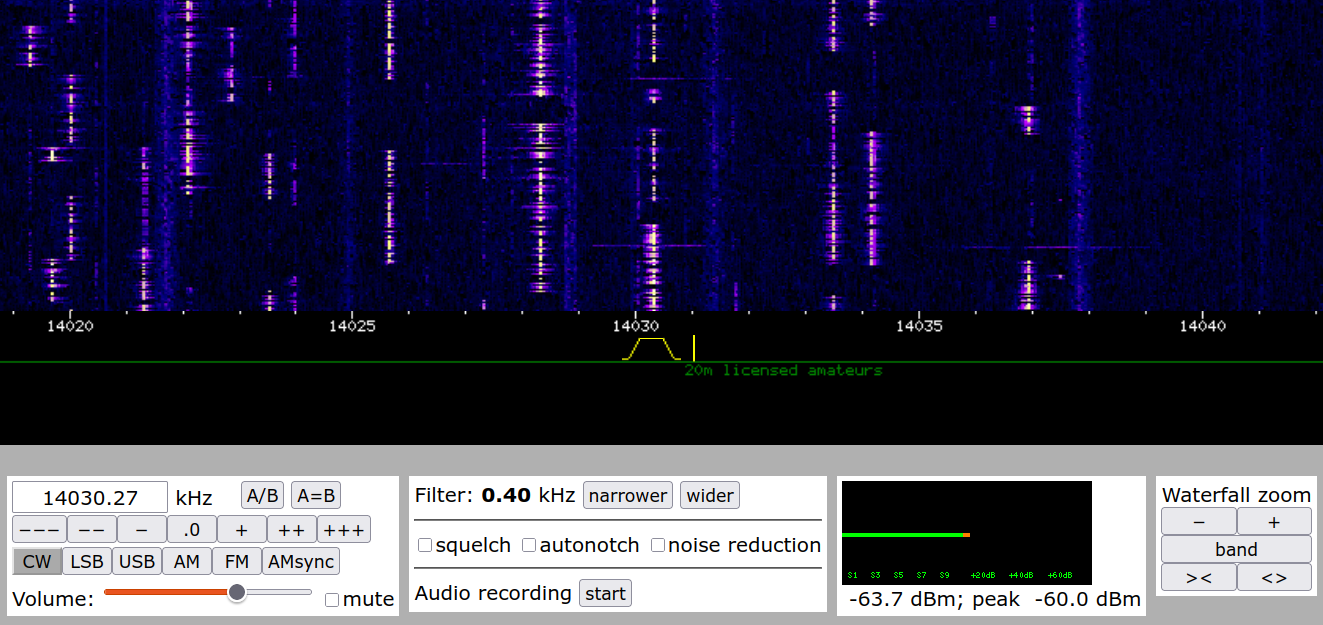Click the frequency input field showing 14030.27

click(90, 497)
